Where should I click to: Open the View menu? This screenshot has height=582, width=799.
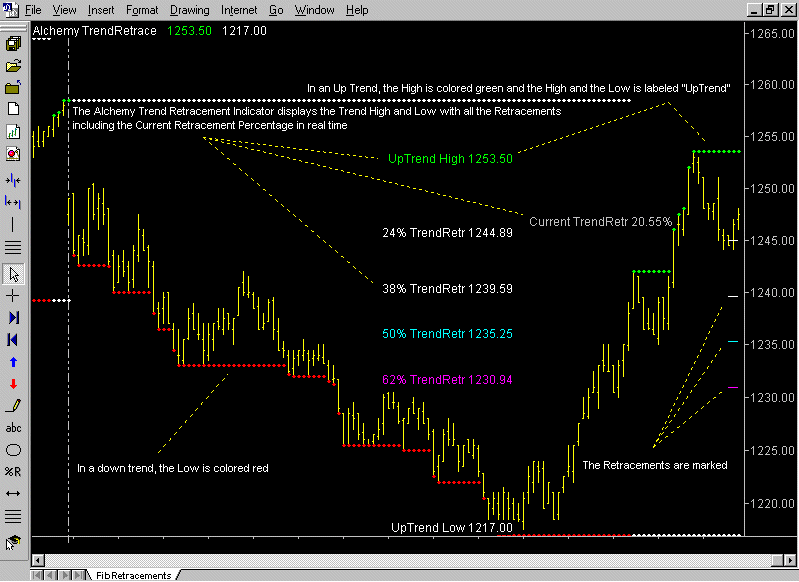pyautogui.click(x=64, y=10)
